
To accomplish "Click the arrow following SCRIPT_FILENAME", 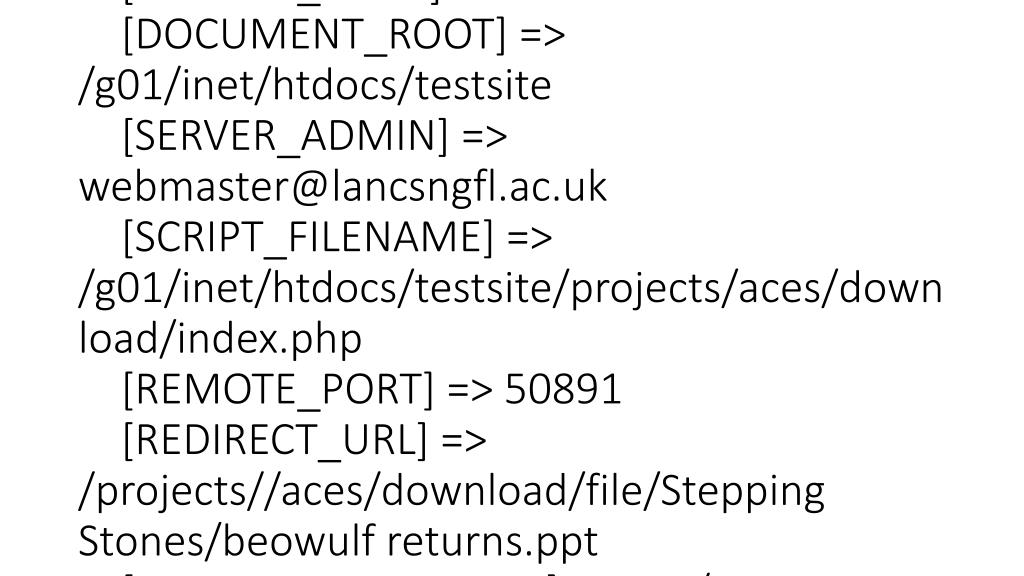I will (530, 237).
